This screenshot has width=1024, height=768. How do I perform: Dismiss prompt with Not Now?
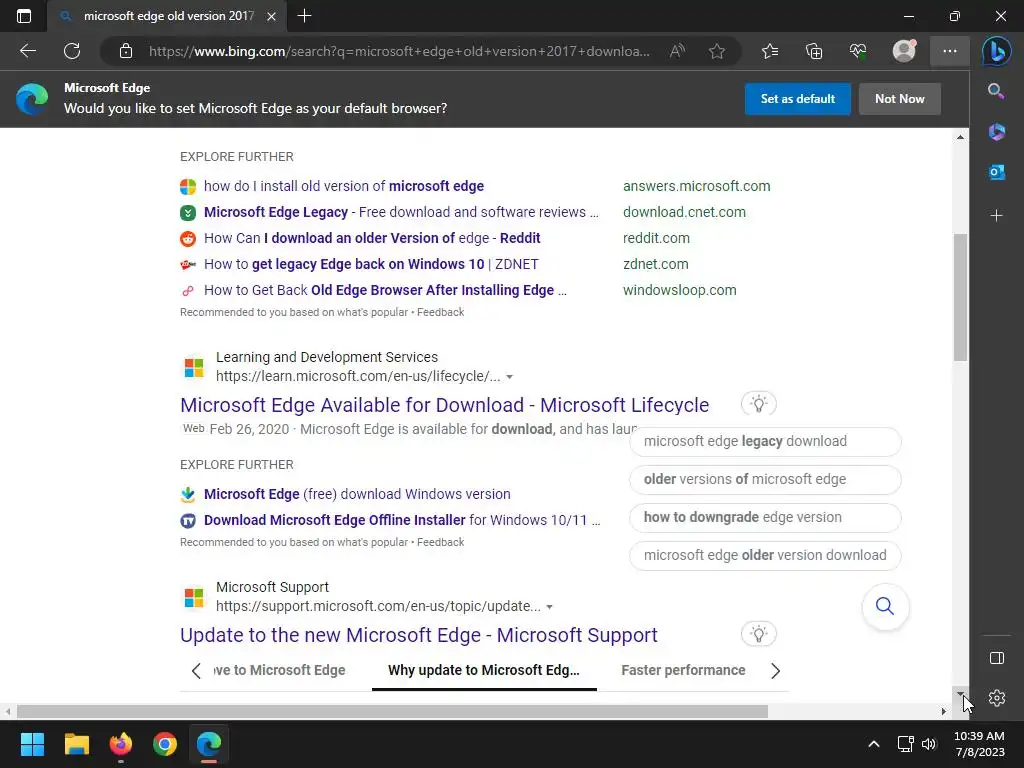(900, 99)
